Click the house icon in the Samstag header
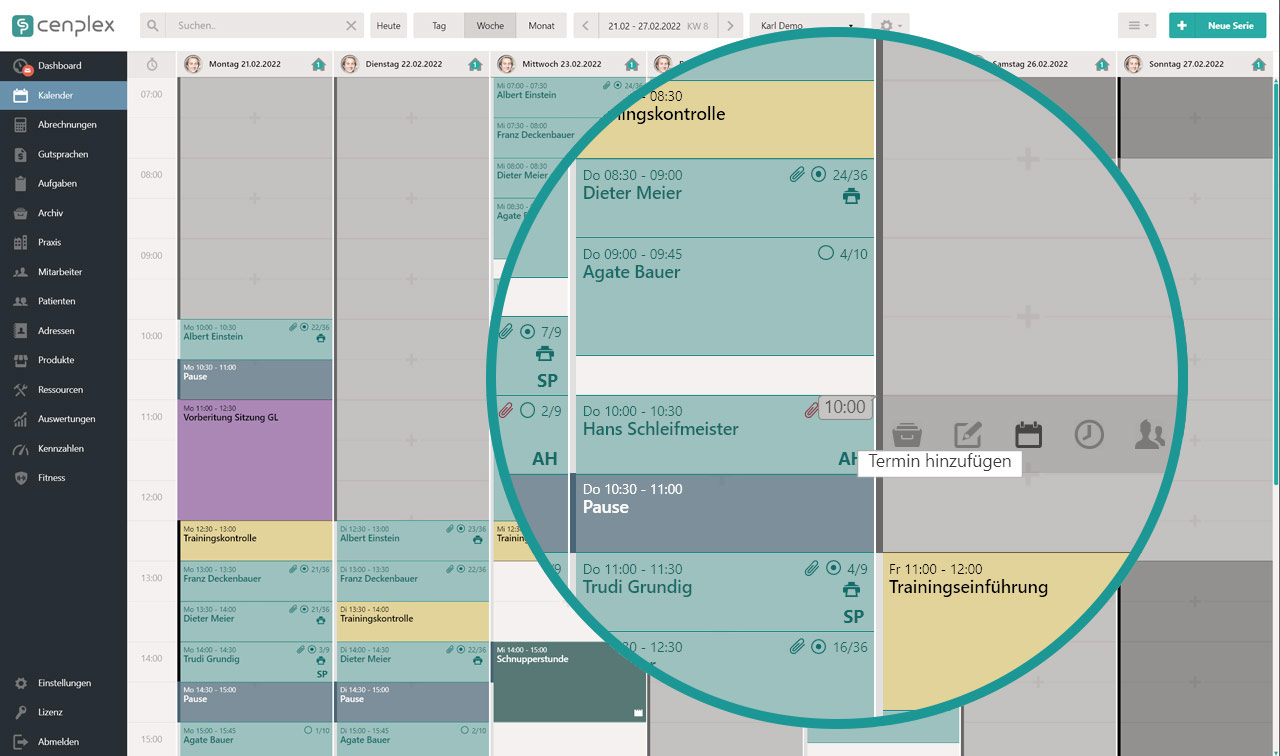 click(1102, 65)
